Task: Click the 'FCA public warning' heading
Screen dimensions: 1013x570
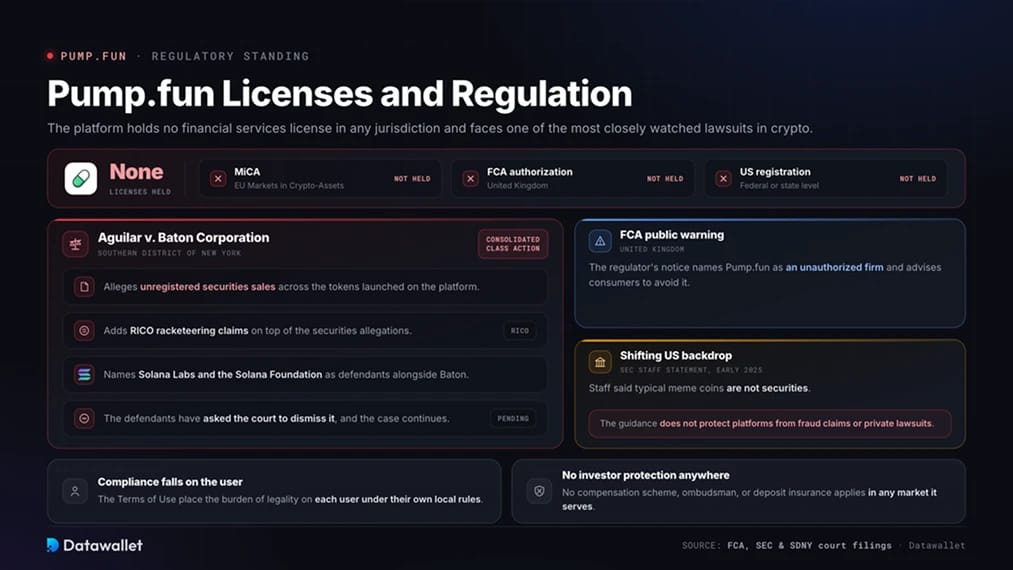Action: pos(672,235)
